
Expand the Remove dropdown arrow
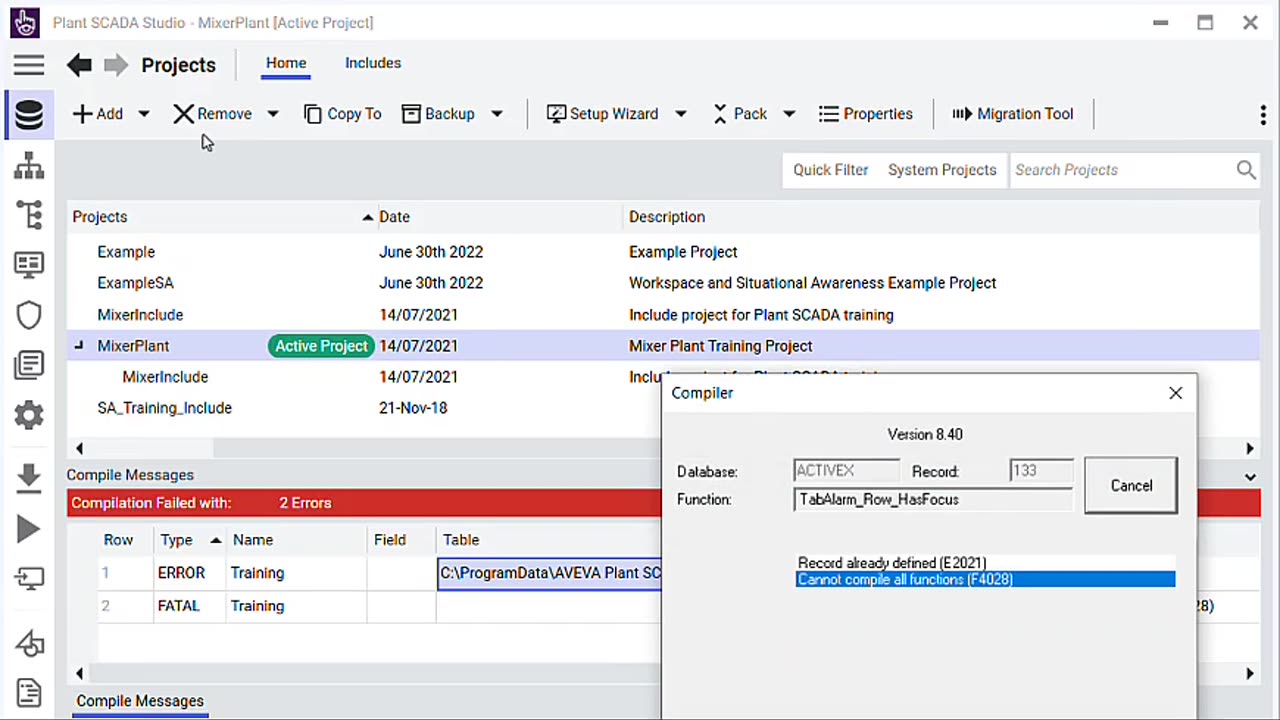coord(272,114)
